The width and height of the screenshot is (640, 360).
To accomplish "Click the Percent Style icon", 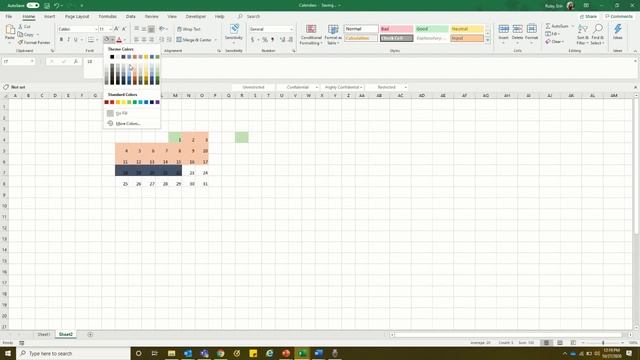I will tap(264, 40).
